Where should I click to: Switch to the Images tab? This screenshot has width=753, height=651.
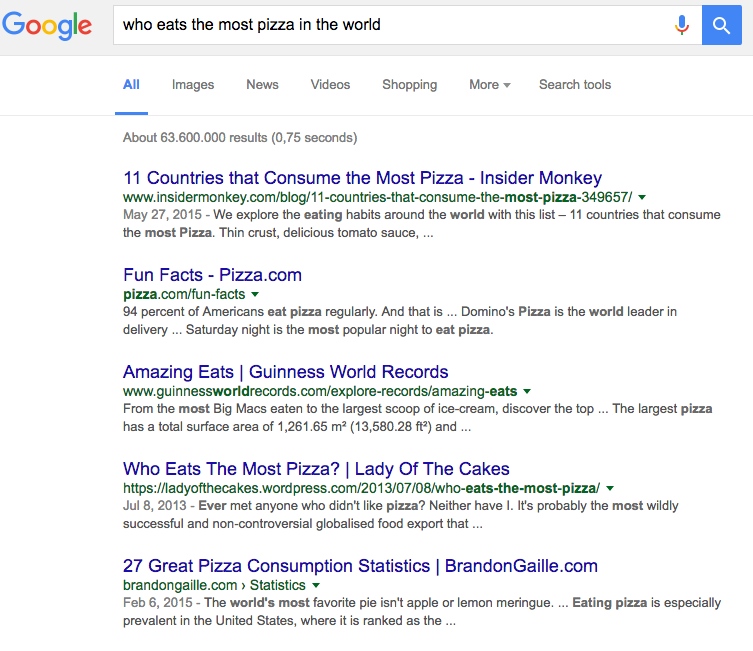(193, 84)
